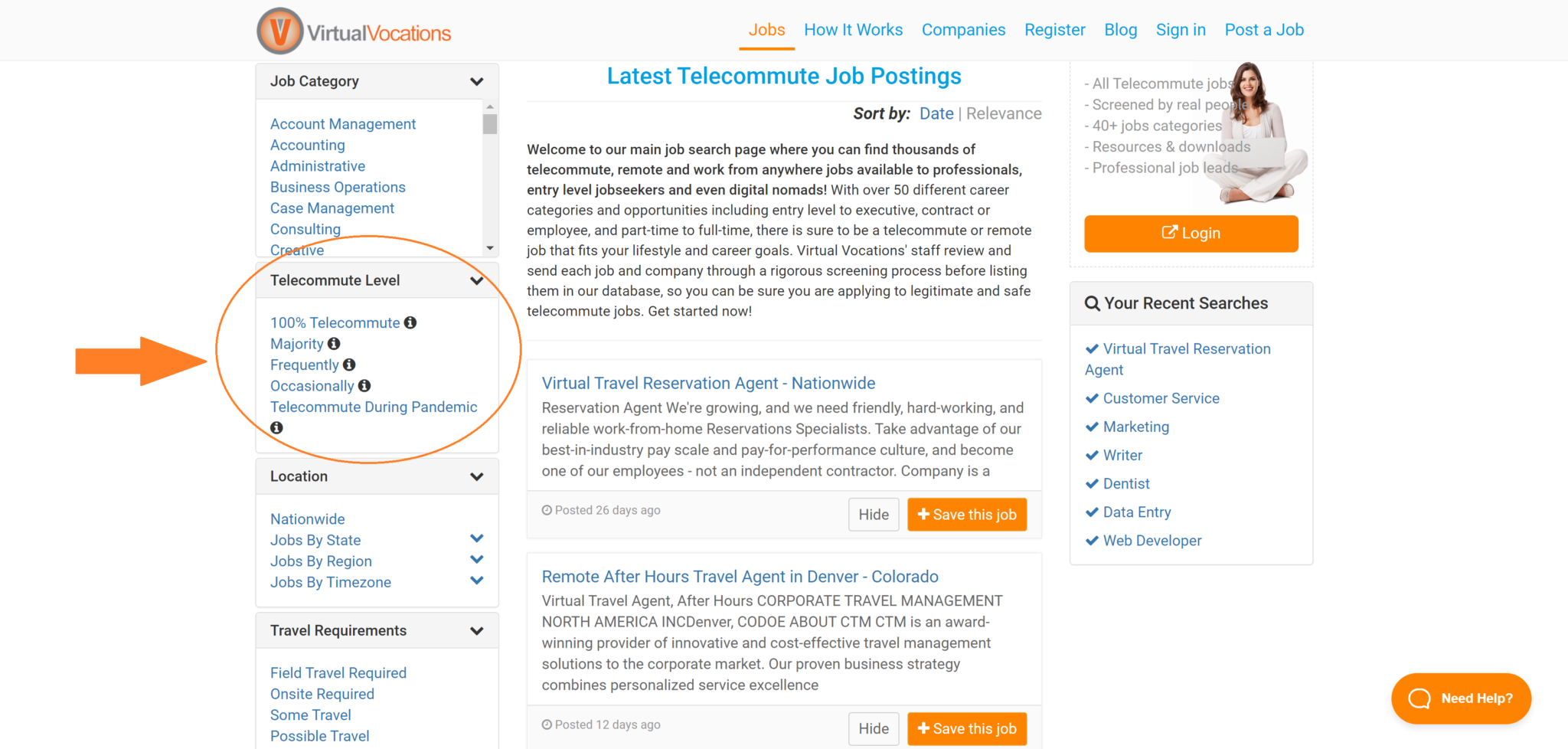
Task: Open recent search Virtual Travel Reservation Agent
Action: [x=1178, y=359]
